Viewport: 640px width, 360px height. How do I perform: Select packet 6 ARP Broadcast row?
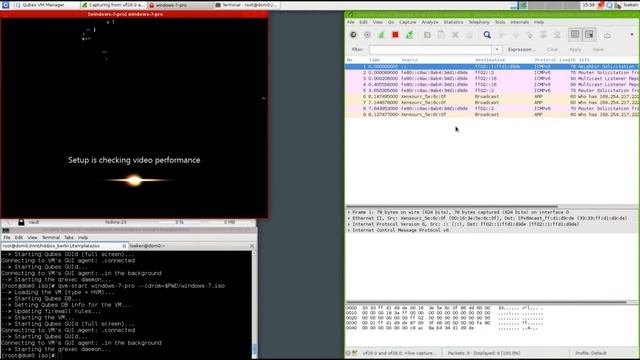[492, 97]
